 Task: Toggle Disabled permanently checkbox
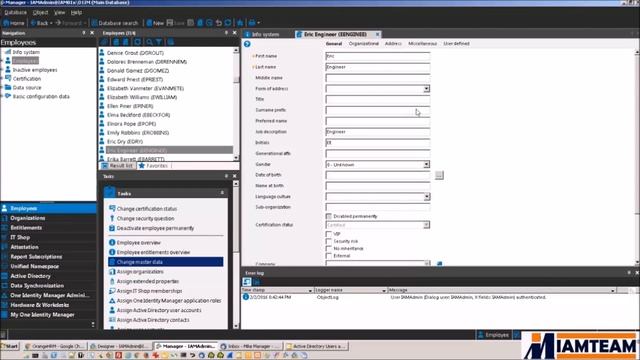329,216
